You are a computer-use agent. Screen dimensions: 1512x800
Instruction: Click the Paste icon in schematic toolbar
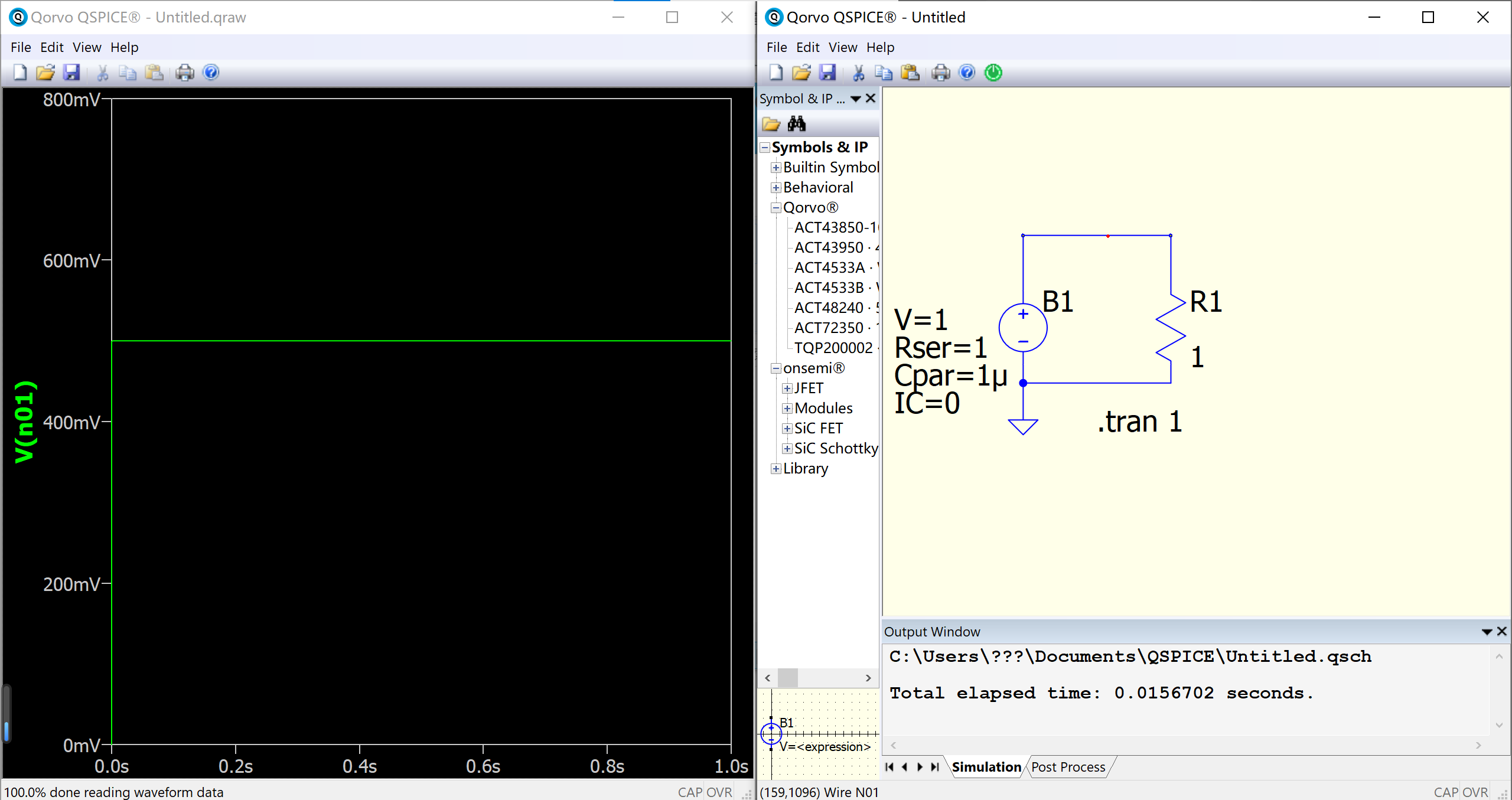[x=910, y=73]
